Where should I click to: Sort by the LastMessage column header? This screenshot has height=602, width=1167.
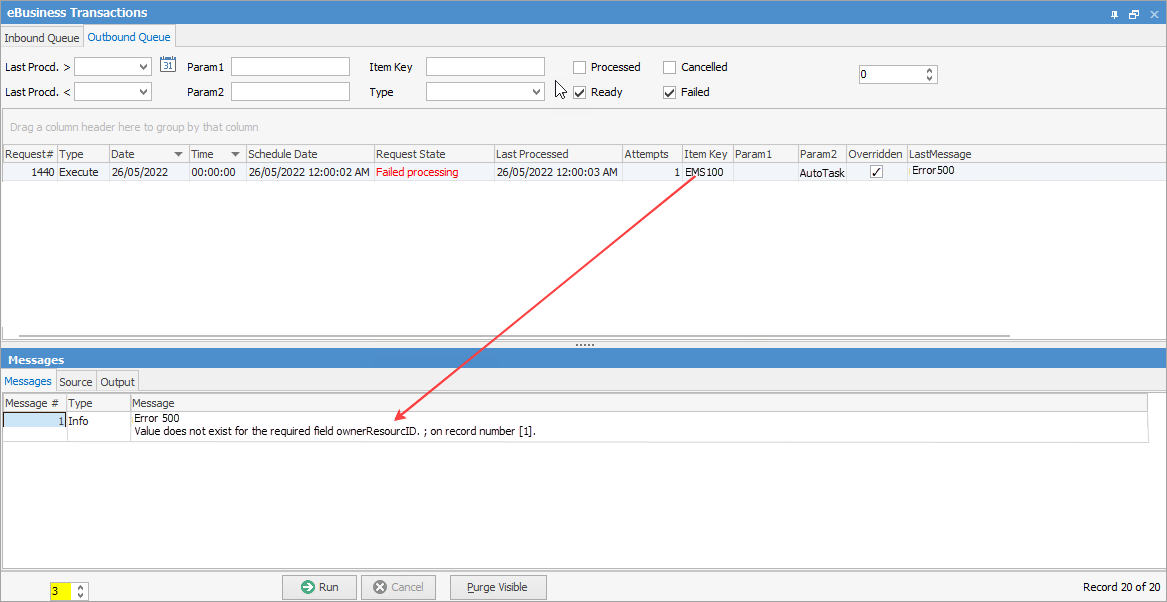(1036, 154)
